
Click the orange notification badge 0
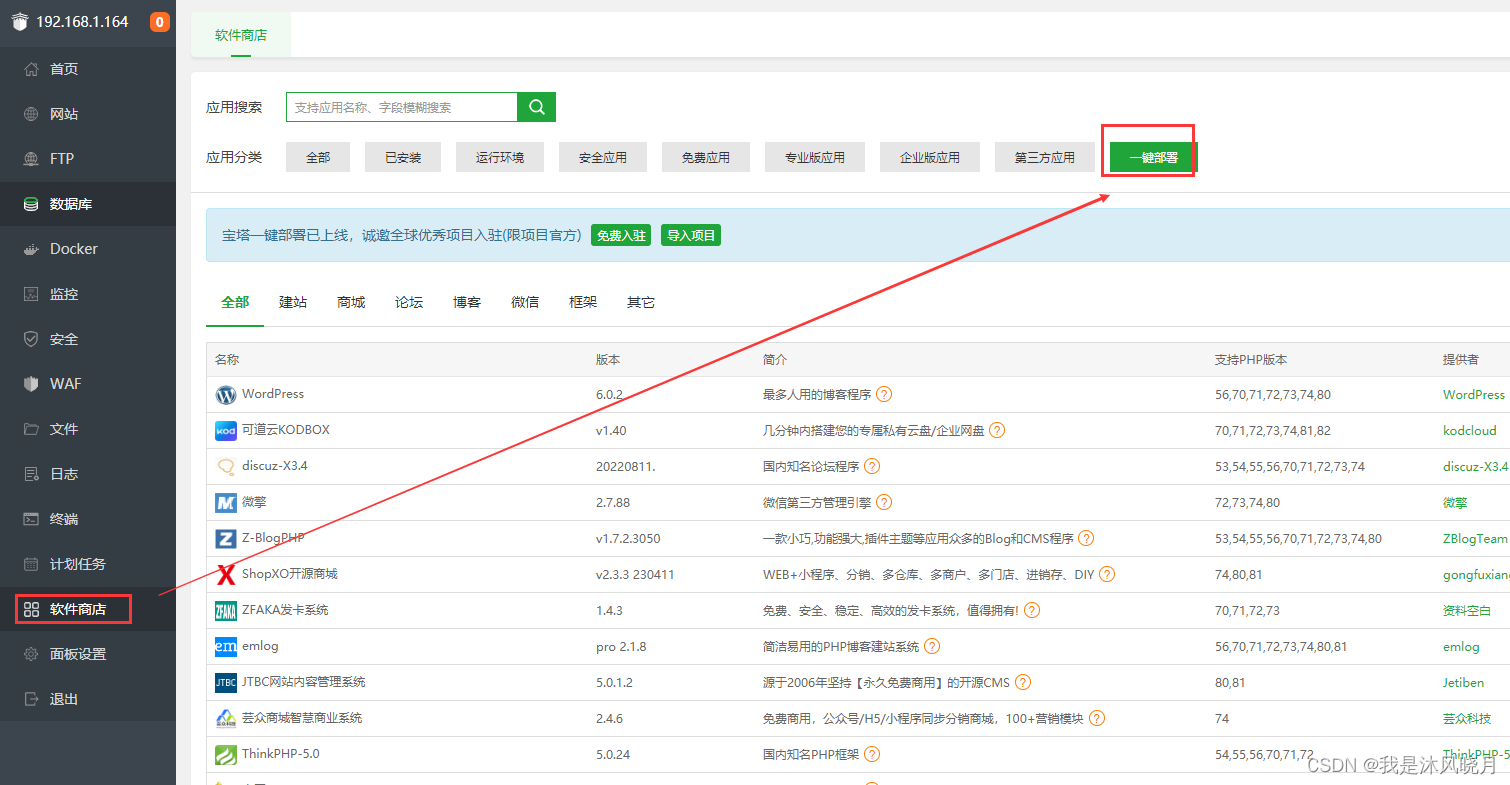pos(160,21)
